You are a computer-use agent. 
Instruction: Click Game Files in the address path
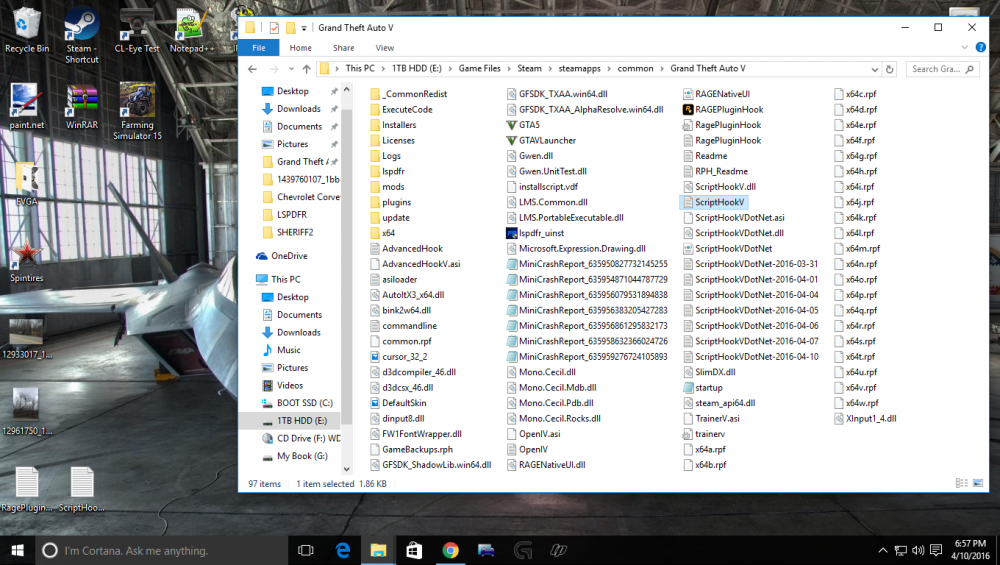point(480,69)
